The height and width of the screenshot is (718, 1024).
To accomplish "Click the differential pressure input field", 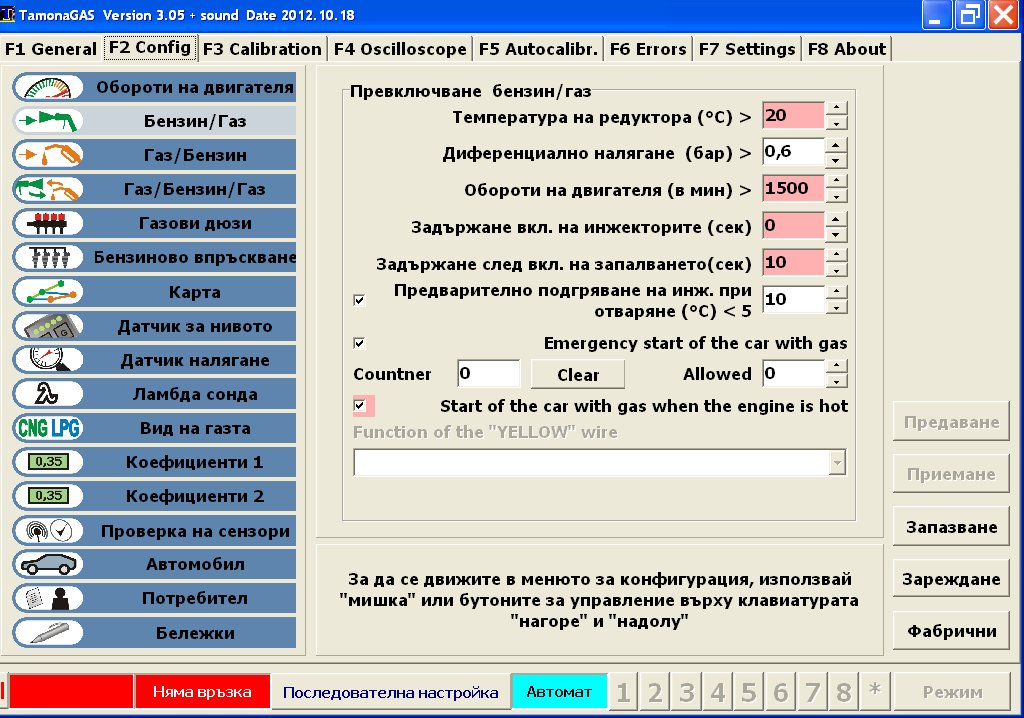I will click(x=793, y=152).
